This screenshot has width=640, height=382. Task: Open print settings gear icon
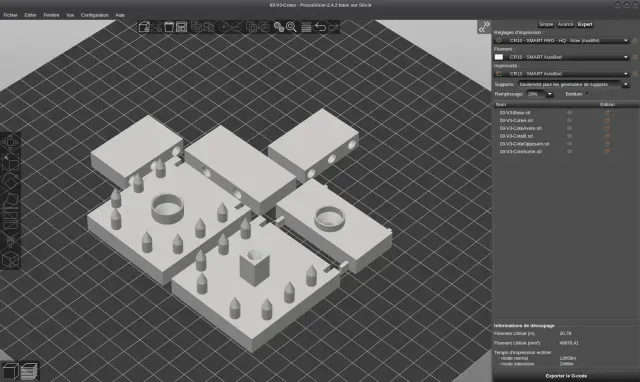point(635,40)
